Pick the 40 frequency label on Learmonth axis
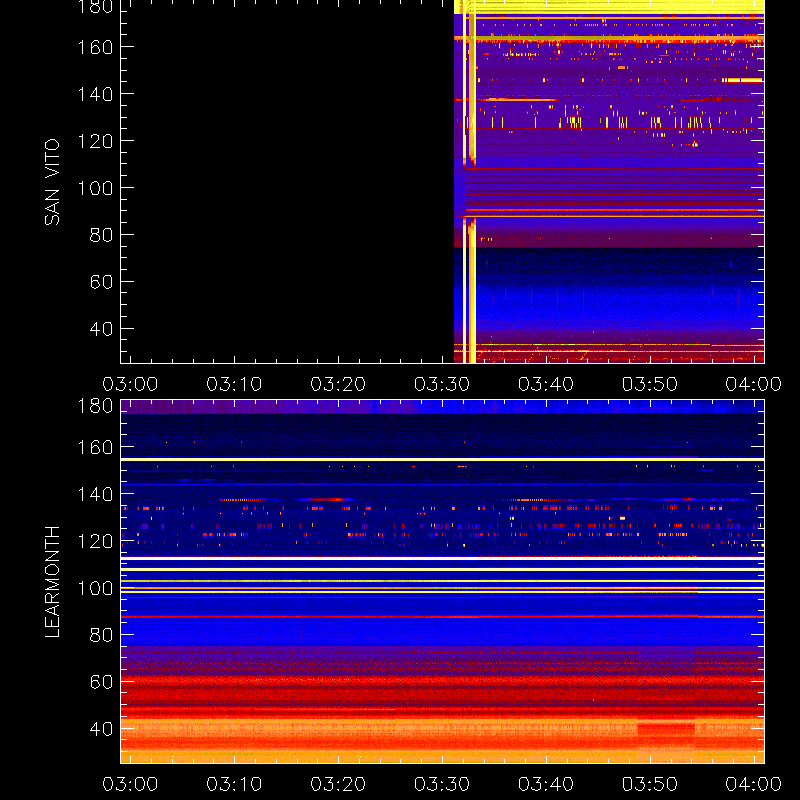The image size is (800, 800). click(101, 729)
